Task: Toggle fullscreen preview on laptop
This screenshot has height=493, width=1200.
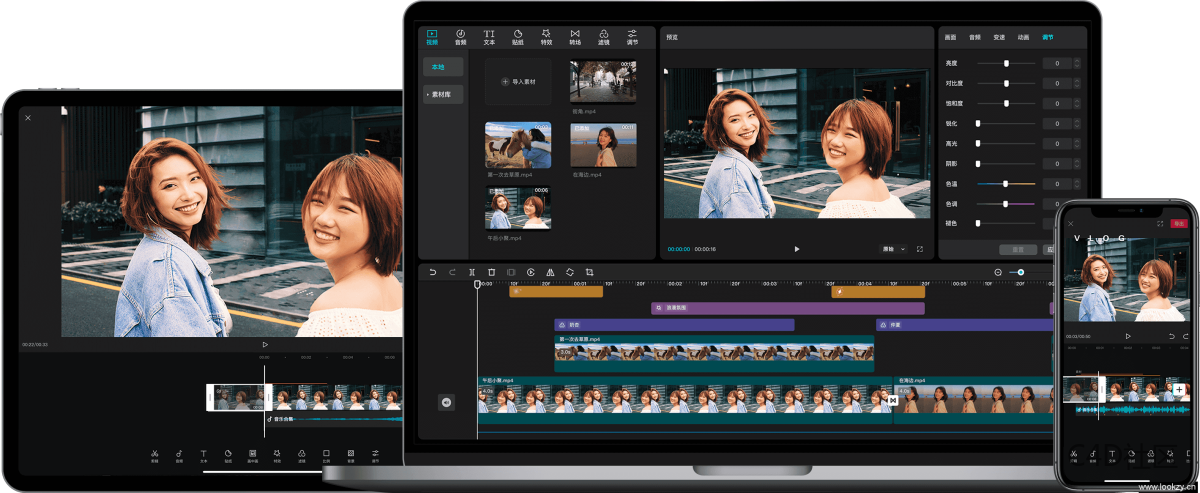Action: click(x=920, y=249)
